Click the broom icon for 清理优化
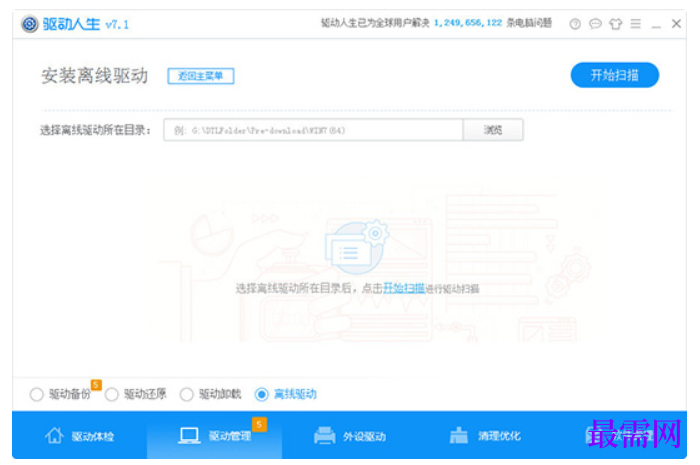The width and height of the screenshot is (700, 465). coord(458,435)
